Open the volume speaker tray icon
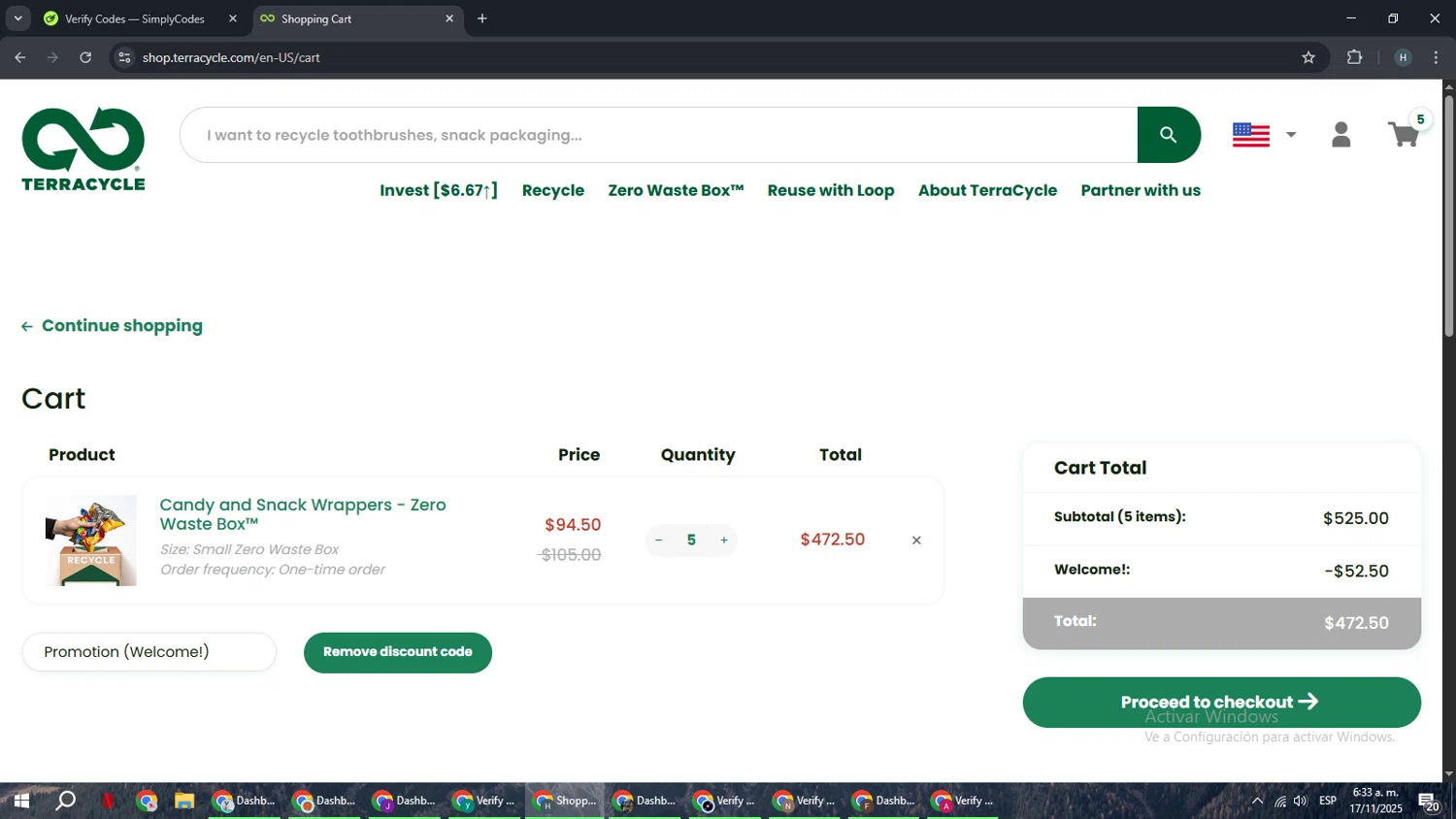Viewport: 1456px width, 819px height. (1301, 801)
